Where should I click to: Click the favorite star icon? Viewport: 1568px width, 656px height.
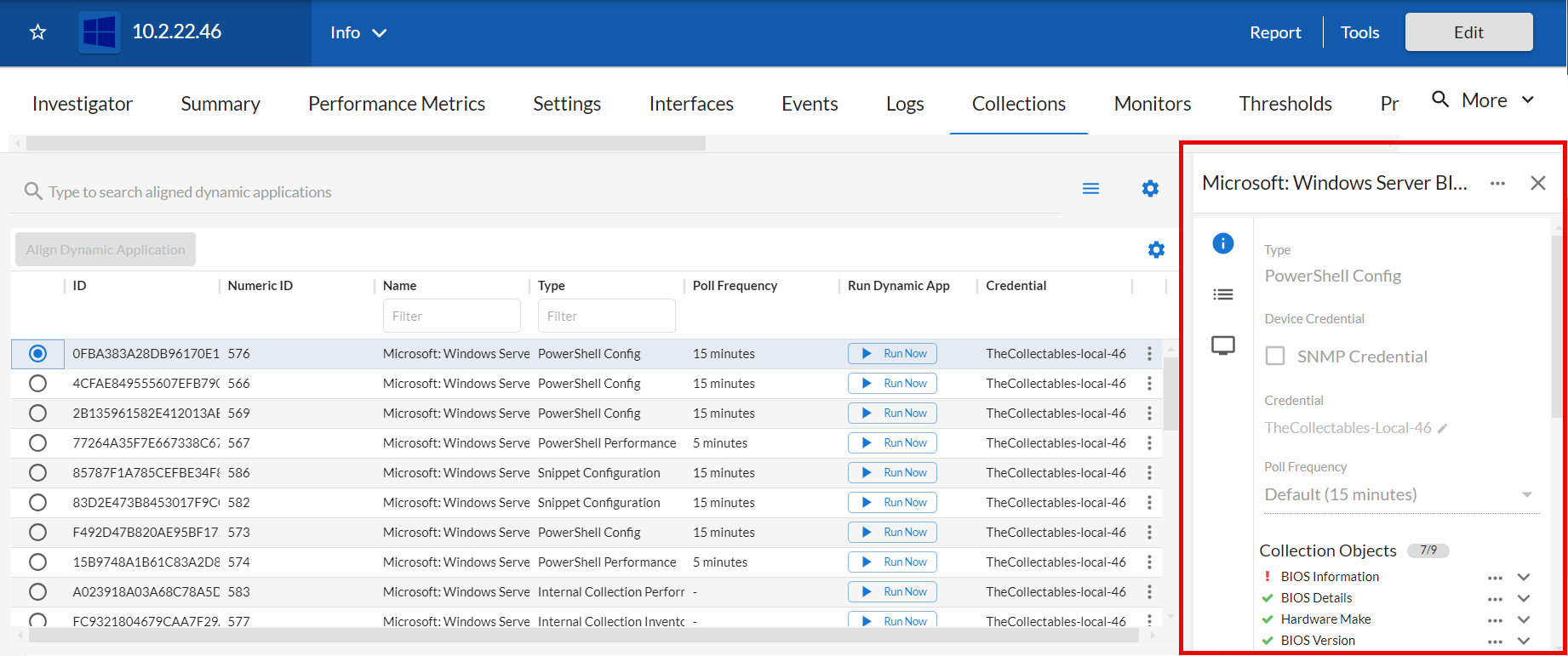click(x=37, y=32)
